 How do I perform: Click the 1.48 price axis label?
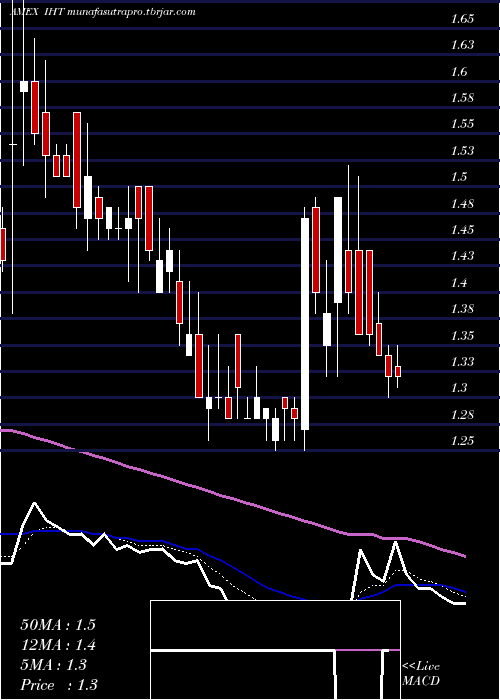462,204
